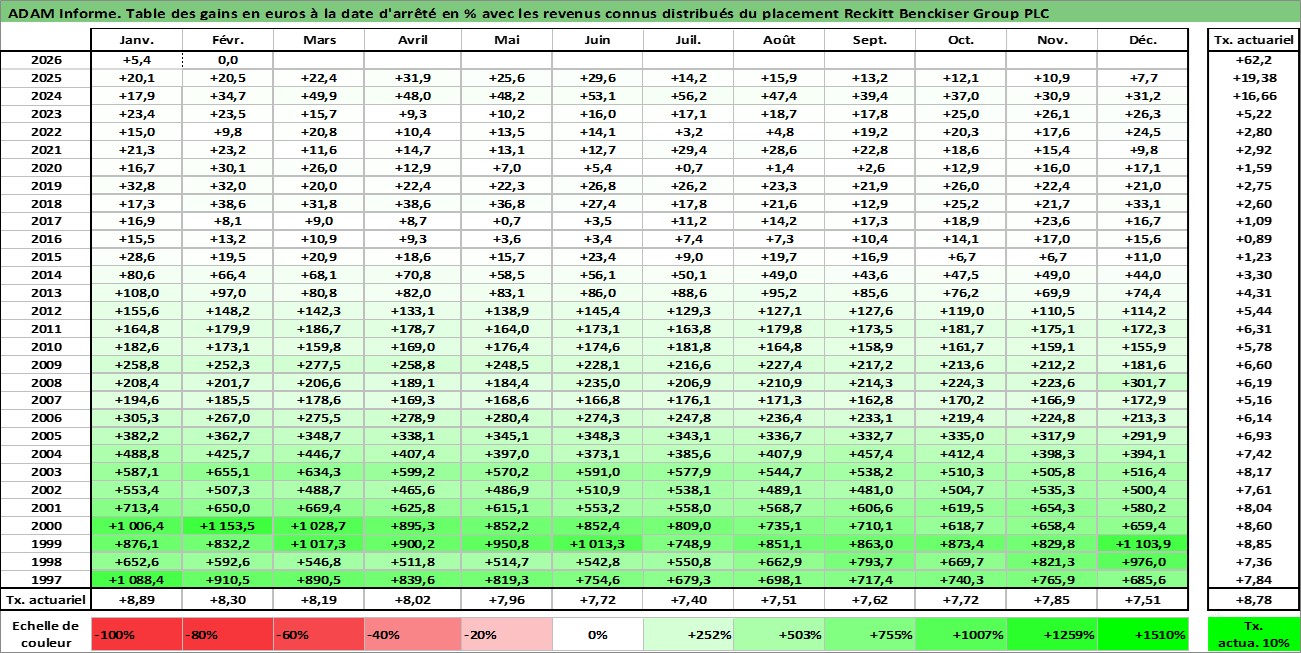Select the '+62,2' actuarial rate for 2026
The width and height of the screenshot is (1301, 653).
tap(1253, 60)
